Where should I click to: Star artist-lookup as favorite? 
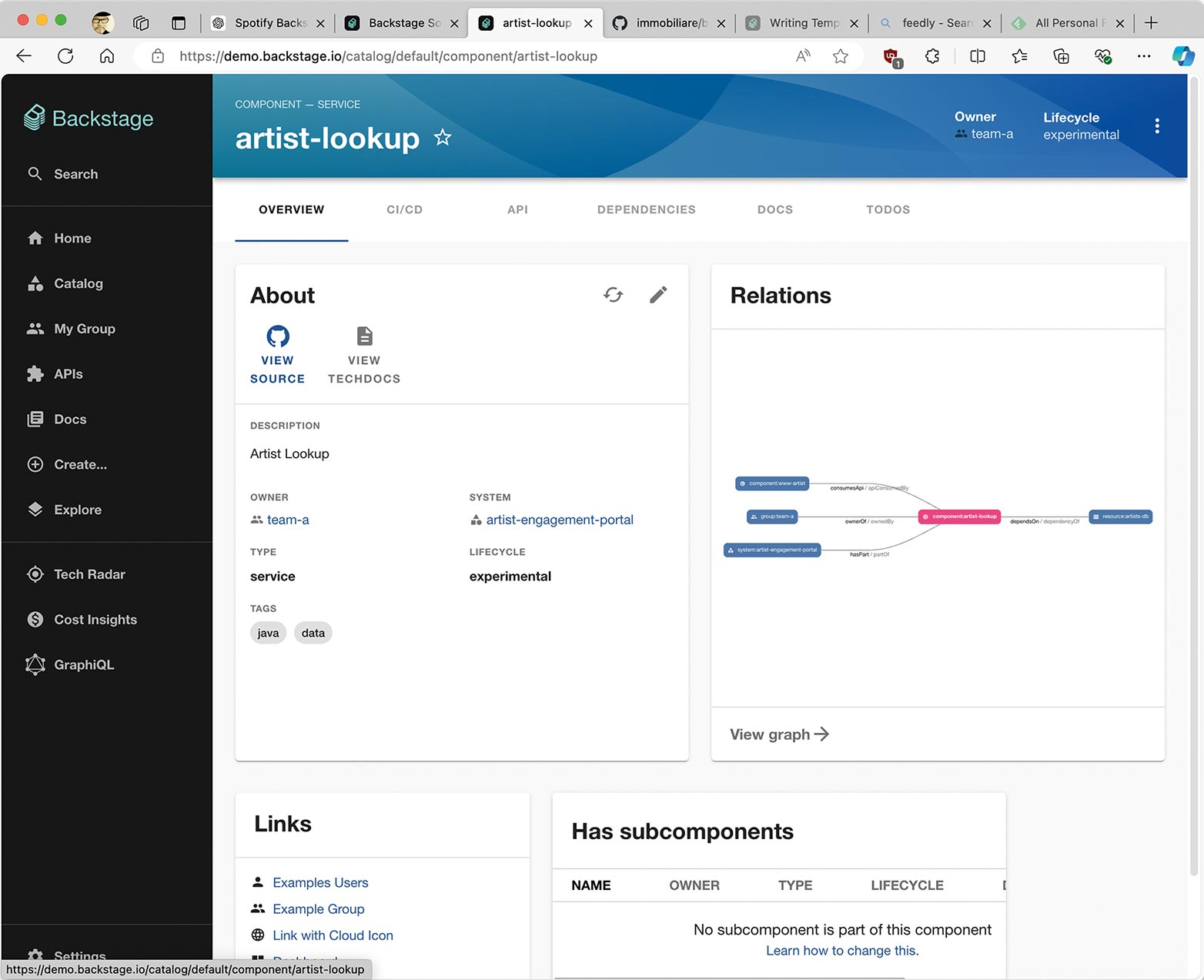point(443,138)
